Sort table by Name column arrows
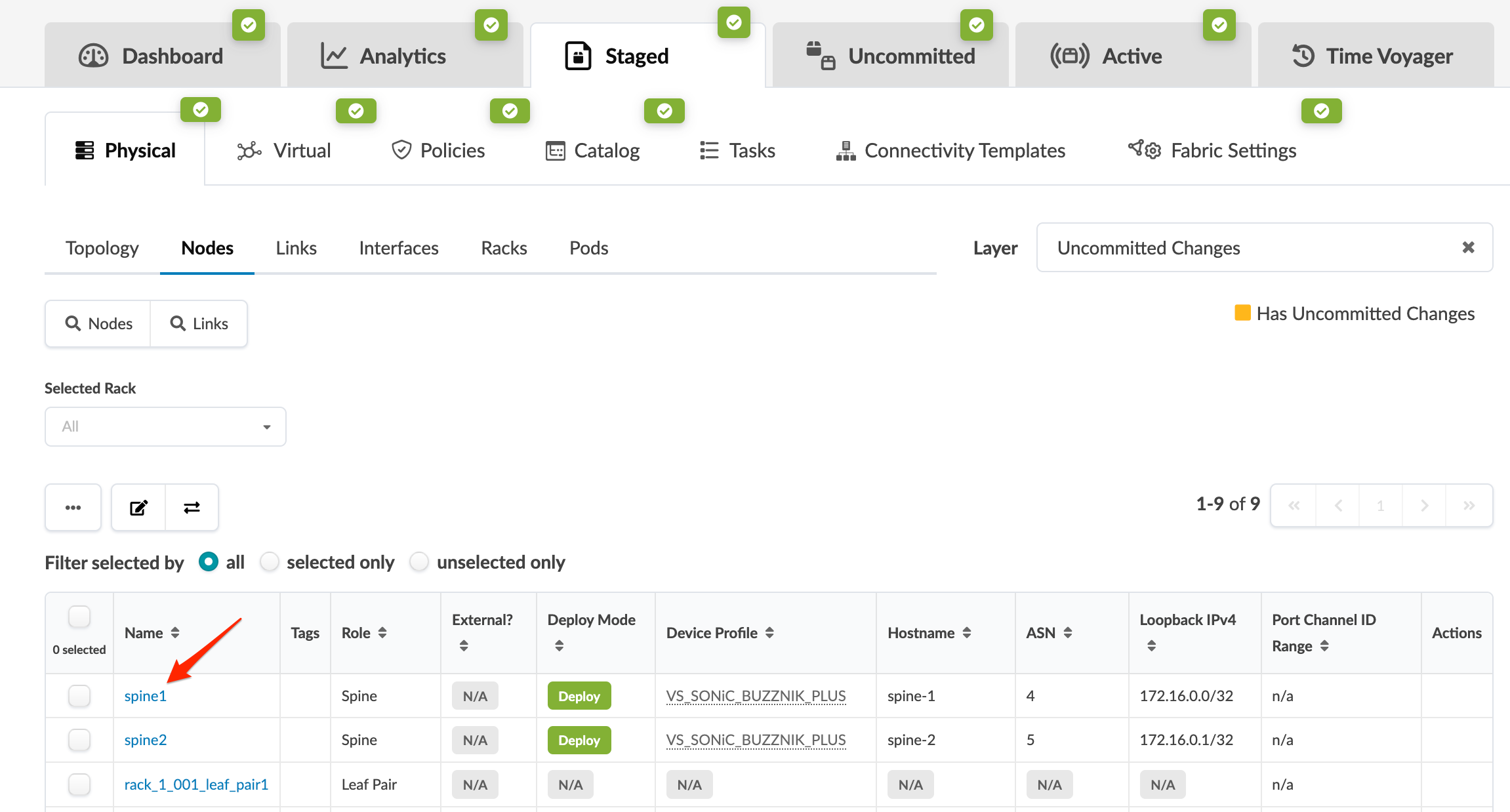The height and width of the screenshot is (812, 1510). pyautogui.click(x=175, y=632)
